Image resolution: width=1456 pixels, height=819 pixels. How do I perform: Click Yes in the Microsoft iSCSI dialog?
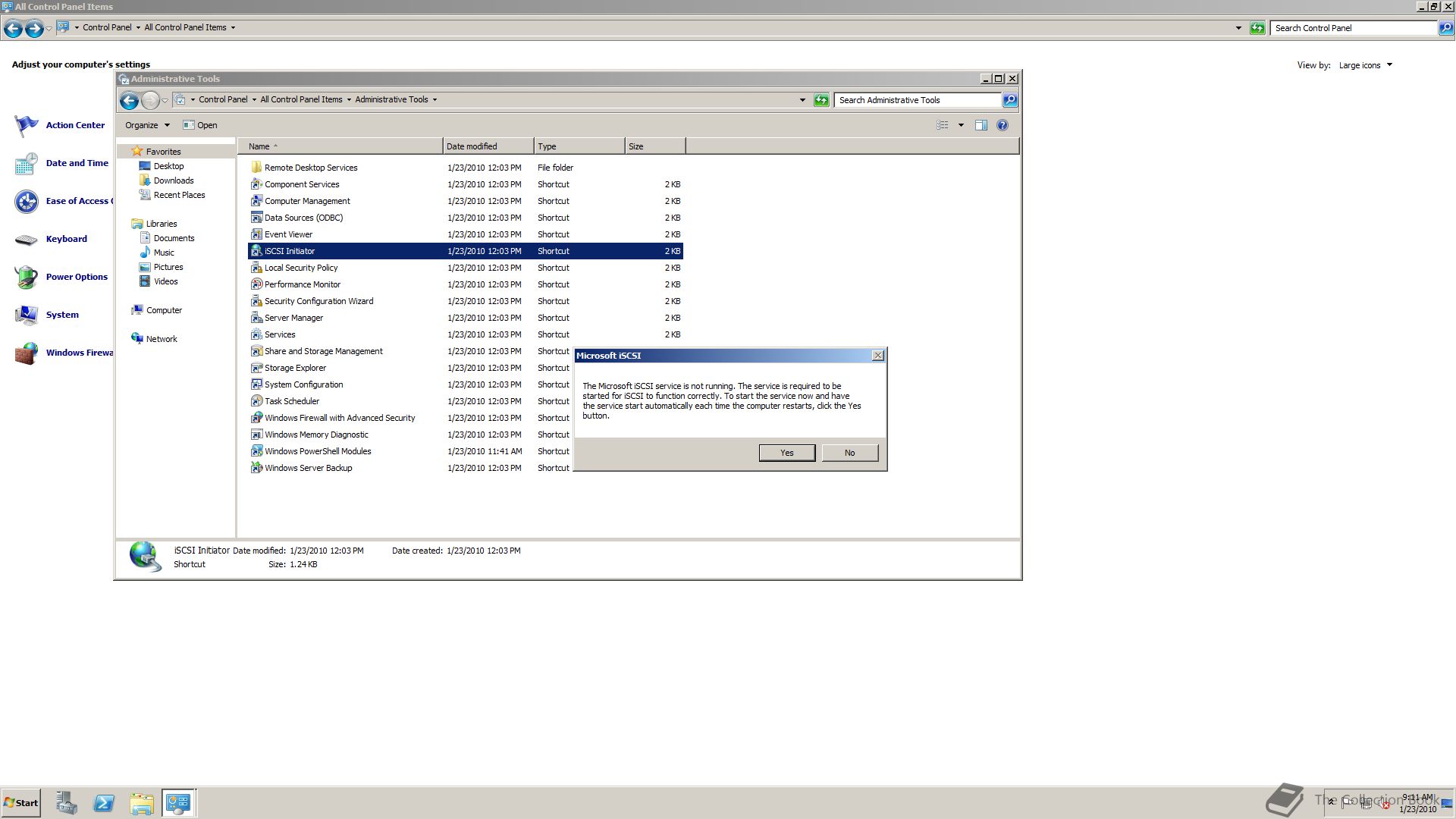tap(786, 453)
